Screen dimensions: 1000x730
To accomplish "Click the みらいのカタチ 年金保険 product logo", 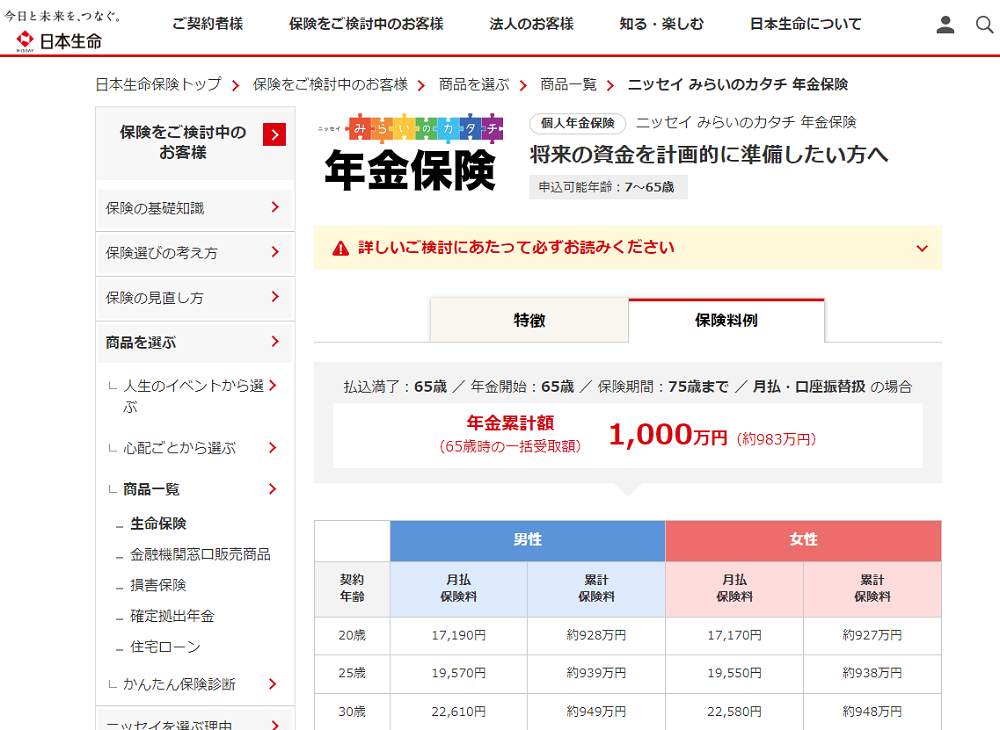I will click(x=411, y=154).
